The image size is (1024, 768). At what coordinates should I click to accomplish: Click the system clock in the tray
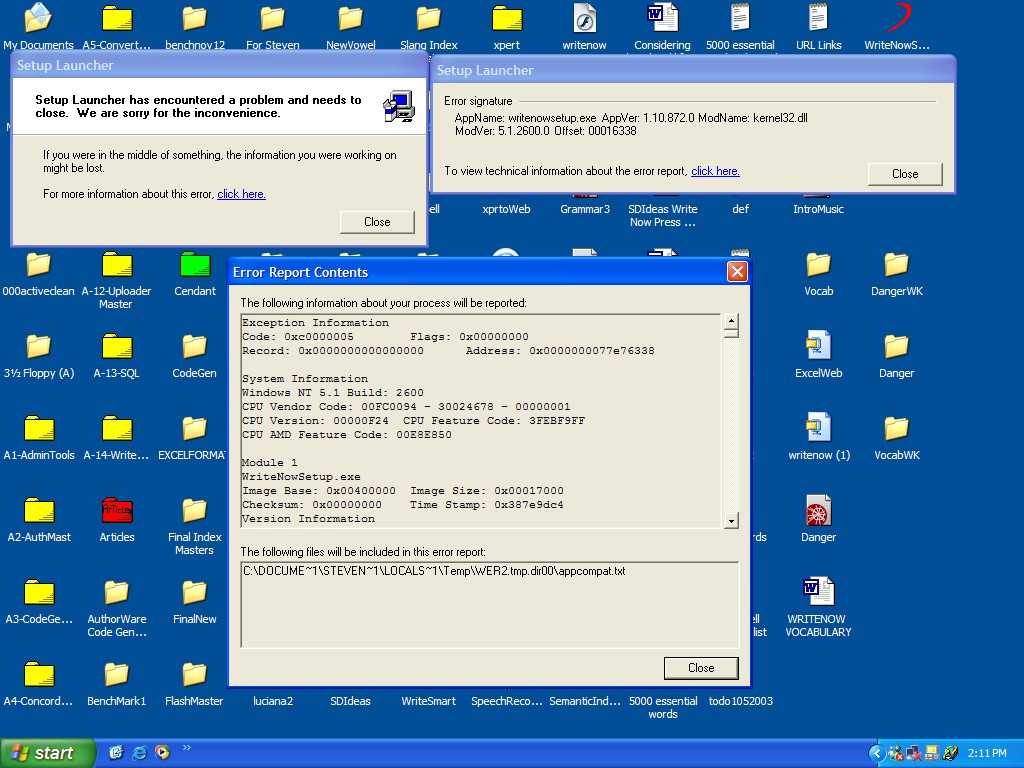click(x=986, y=753)
